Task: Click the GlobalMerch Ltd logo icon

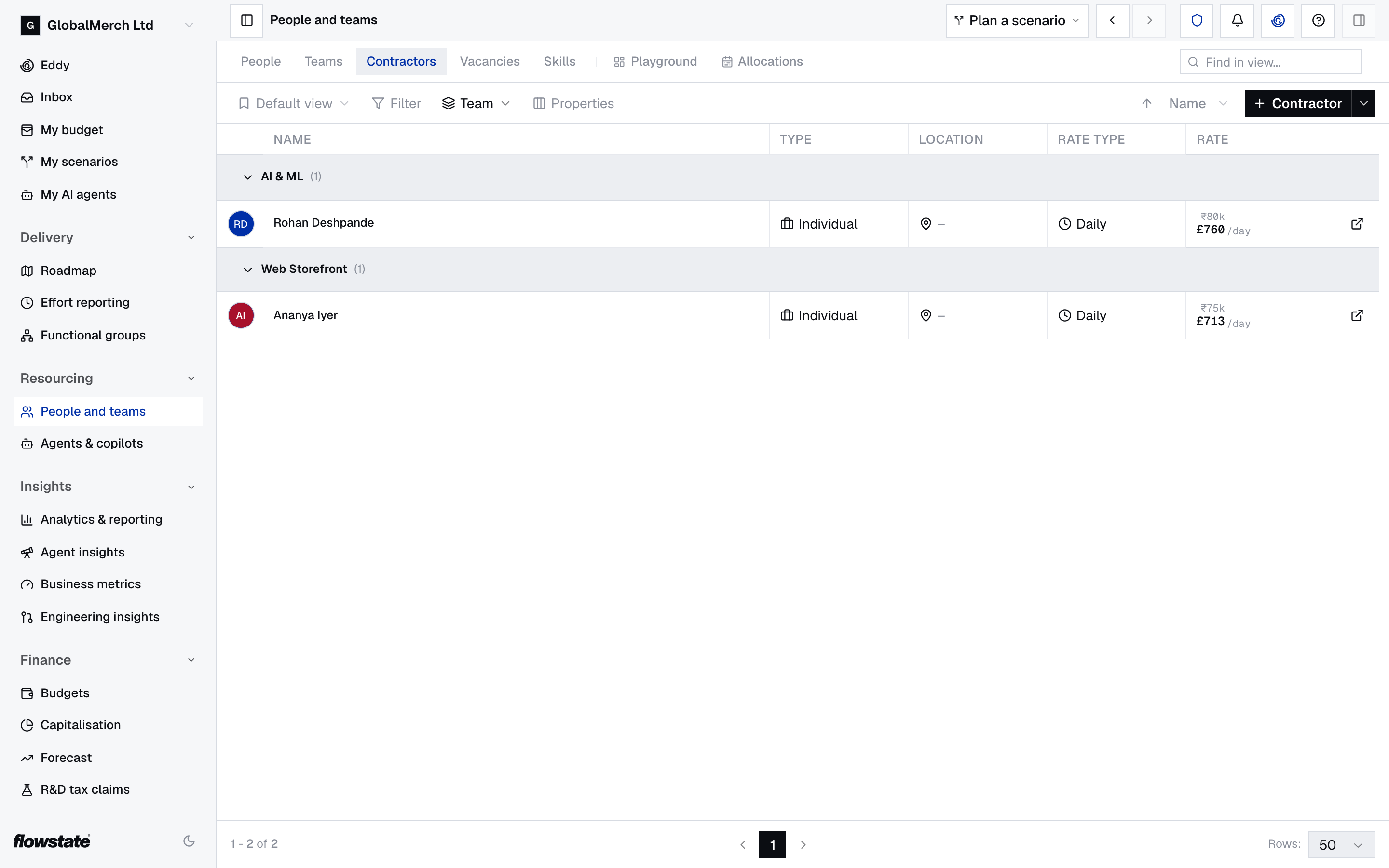Action: (x=30, y=25)
